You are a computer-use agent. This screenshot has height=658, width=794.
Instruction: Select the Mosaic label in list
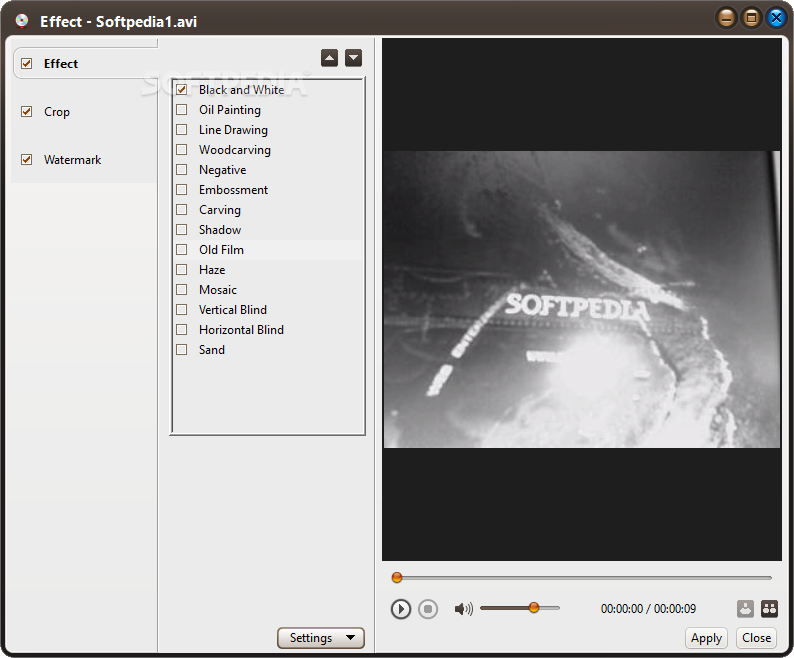coord(218,290)
